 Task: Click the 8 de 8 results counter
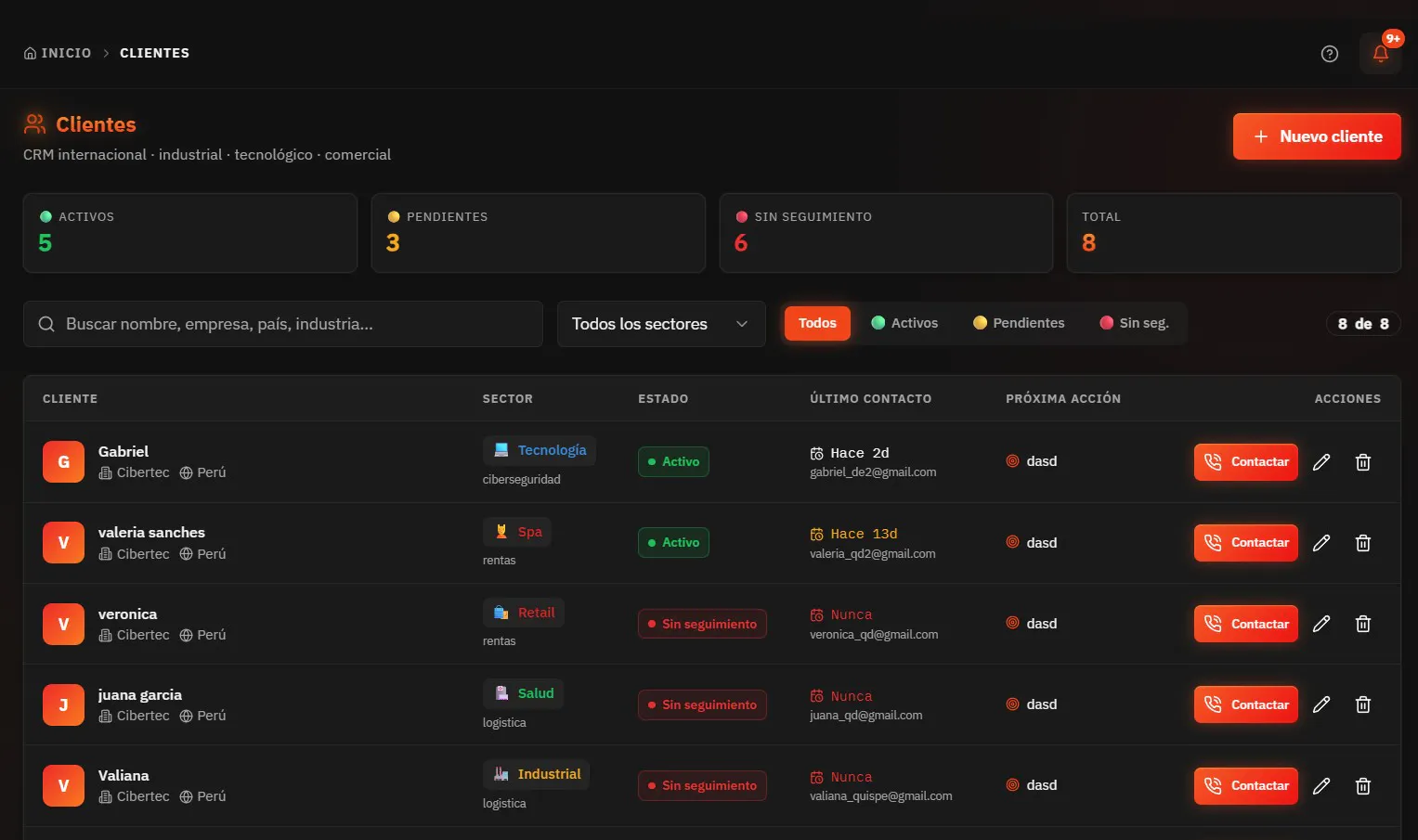click(1363, 324)
